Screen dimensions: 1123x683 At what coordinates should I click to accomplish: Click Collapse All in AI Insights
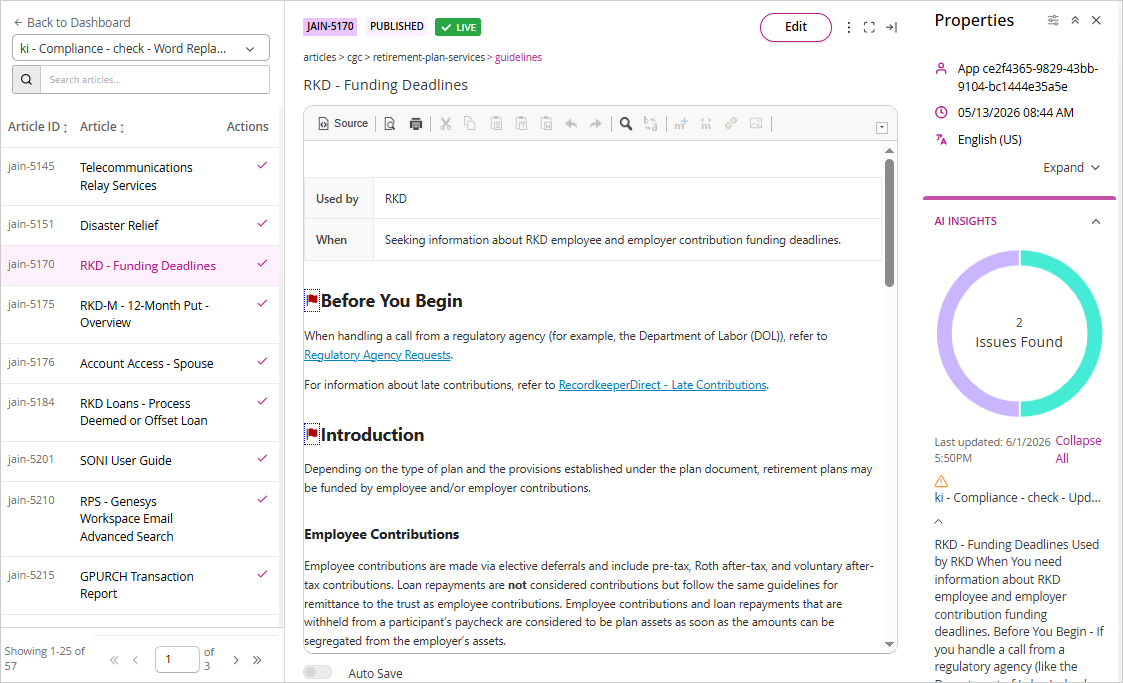1078,450
